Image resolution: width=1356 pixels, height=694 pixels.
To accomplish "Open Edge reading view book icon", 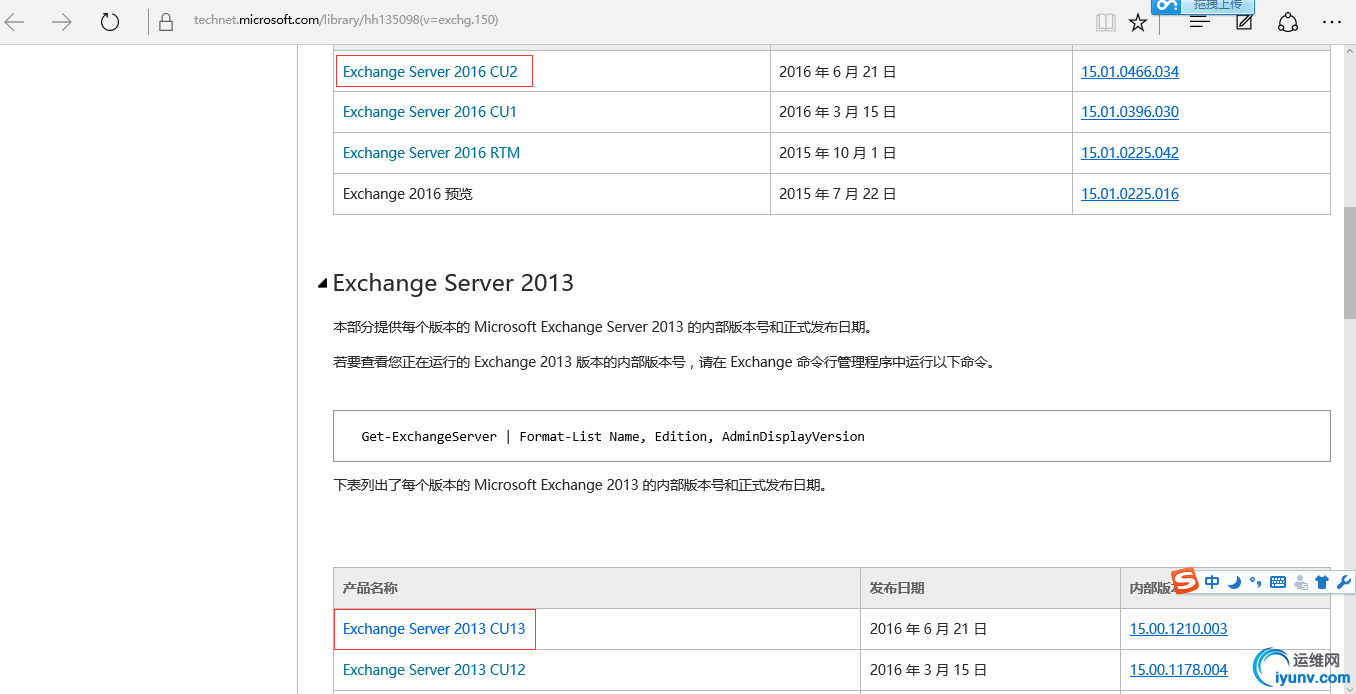I will 1105,22.
